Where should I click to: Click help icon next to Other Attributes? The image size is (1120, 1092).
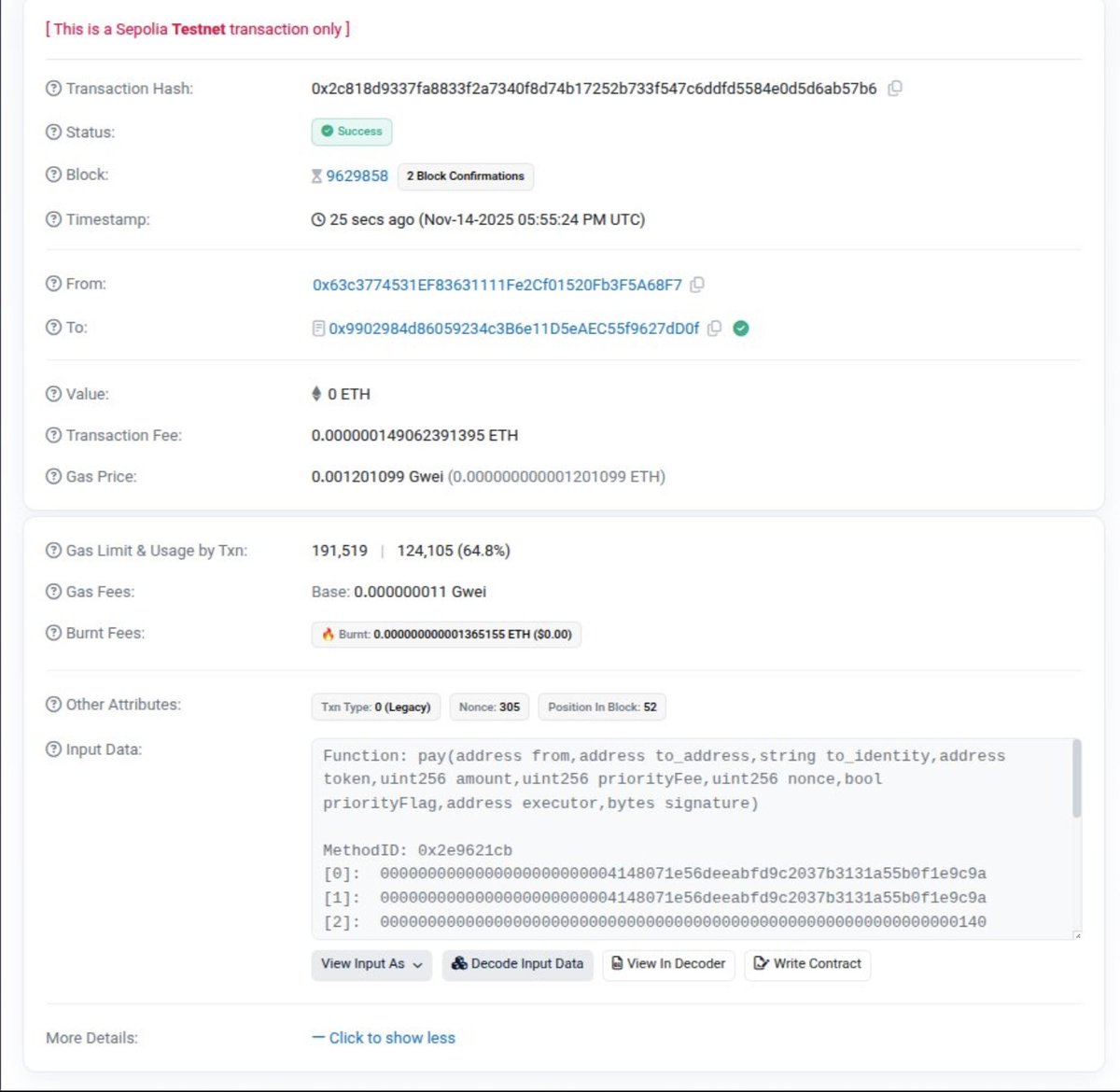(x=53, y=705)
